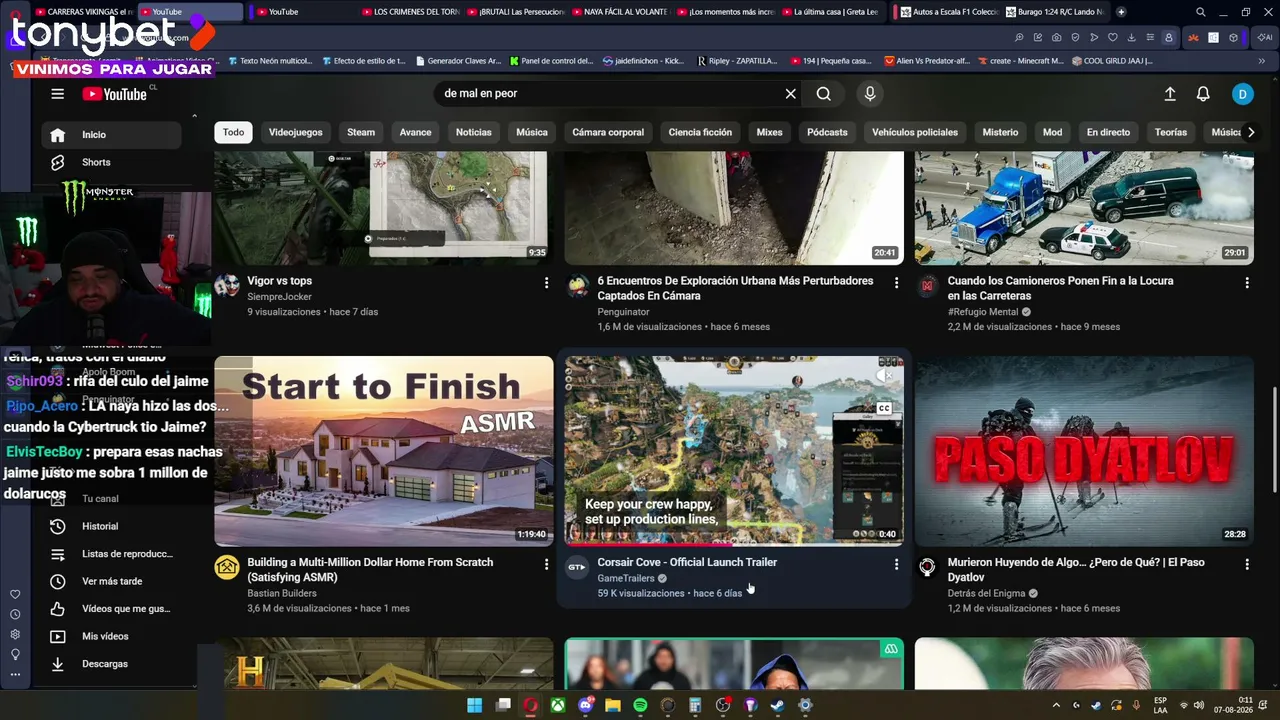Screen dimensions: 1280x720
Task: Open the SiempreJocker channel avatar
Action: (227, 287)
